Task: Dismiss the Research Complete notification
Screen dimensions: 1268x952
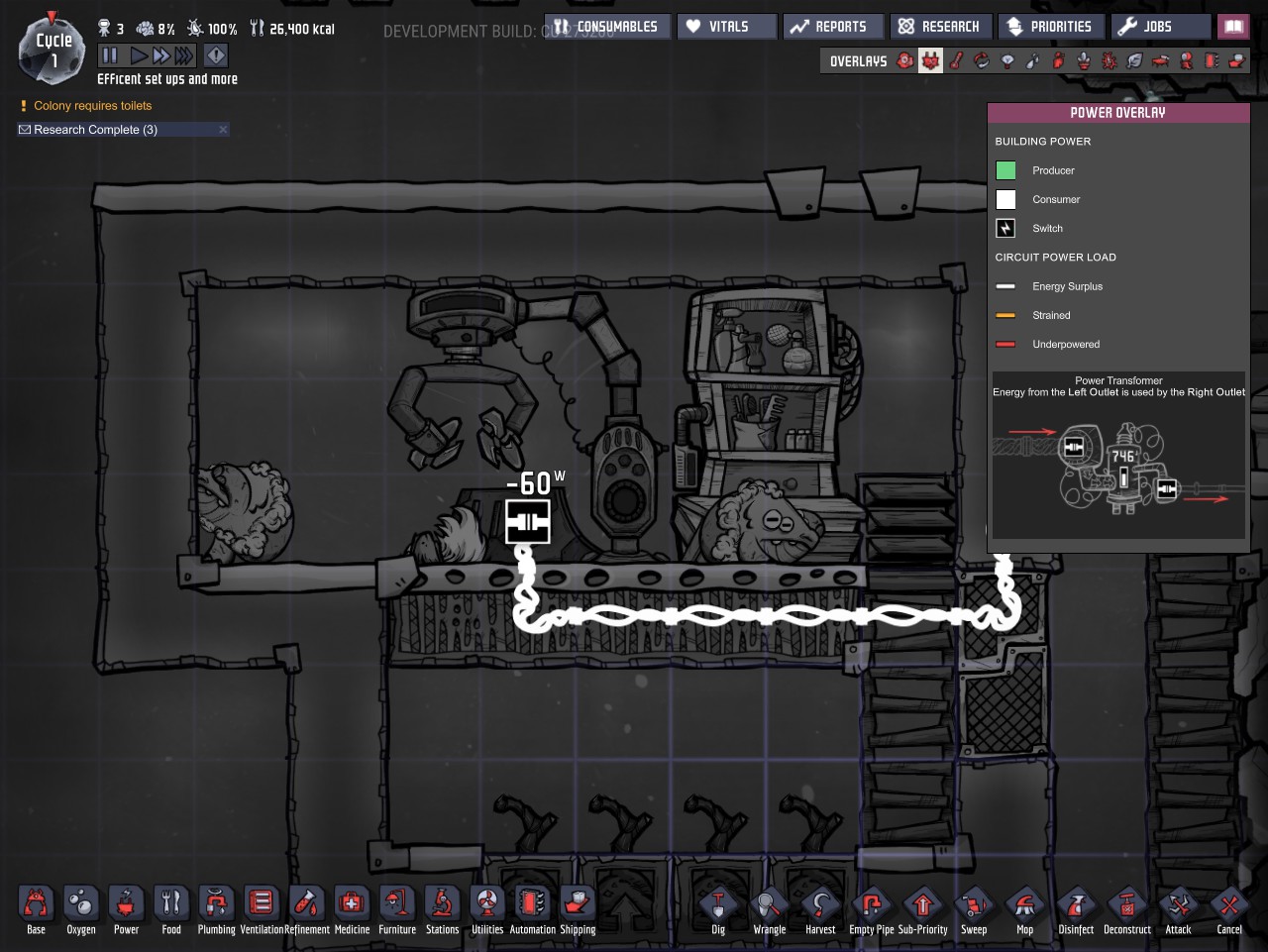Action: (x=223, y=130)
